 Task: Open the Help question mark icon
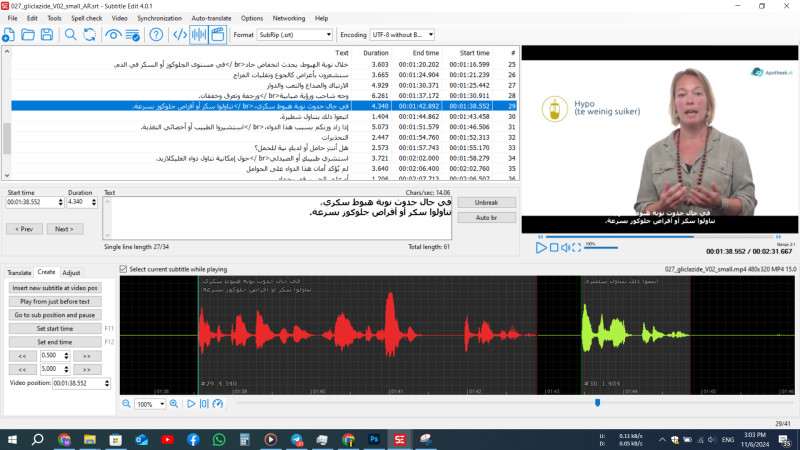point(156,35)
